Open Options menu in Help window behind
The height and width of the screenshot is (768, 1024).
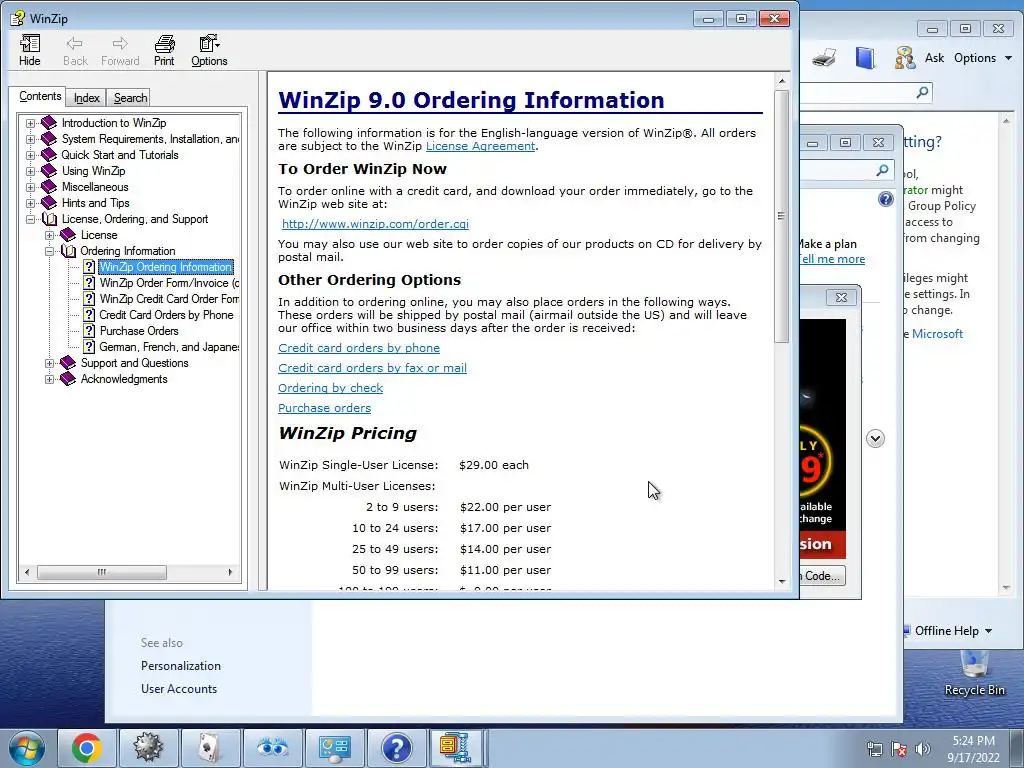[983, 58]
